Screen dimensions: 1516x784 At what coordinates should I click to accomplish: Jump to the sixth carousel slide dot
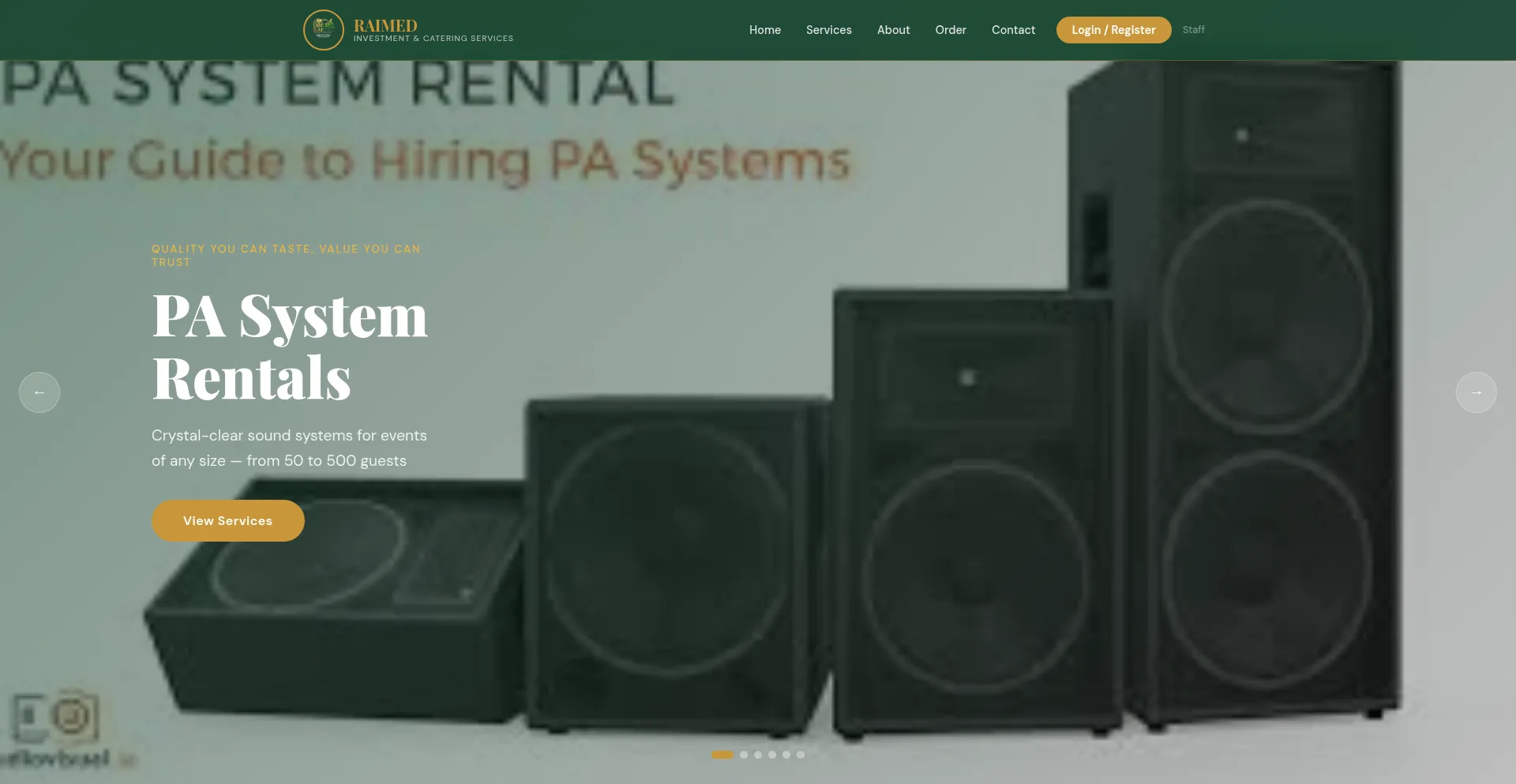pyautogui.click(x=801, y=755)
